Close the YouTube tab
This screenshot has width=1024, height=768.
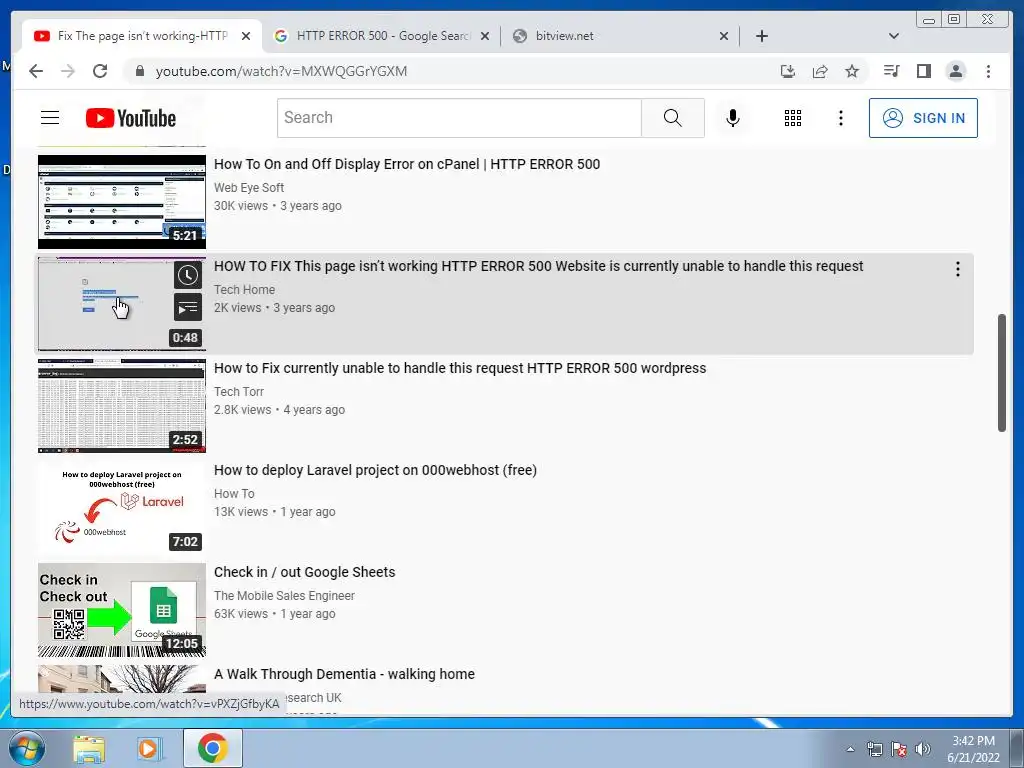tap(246, 36)
